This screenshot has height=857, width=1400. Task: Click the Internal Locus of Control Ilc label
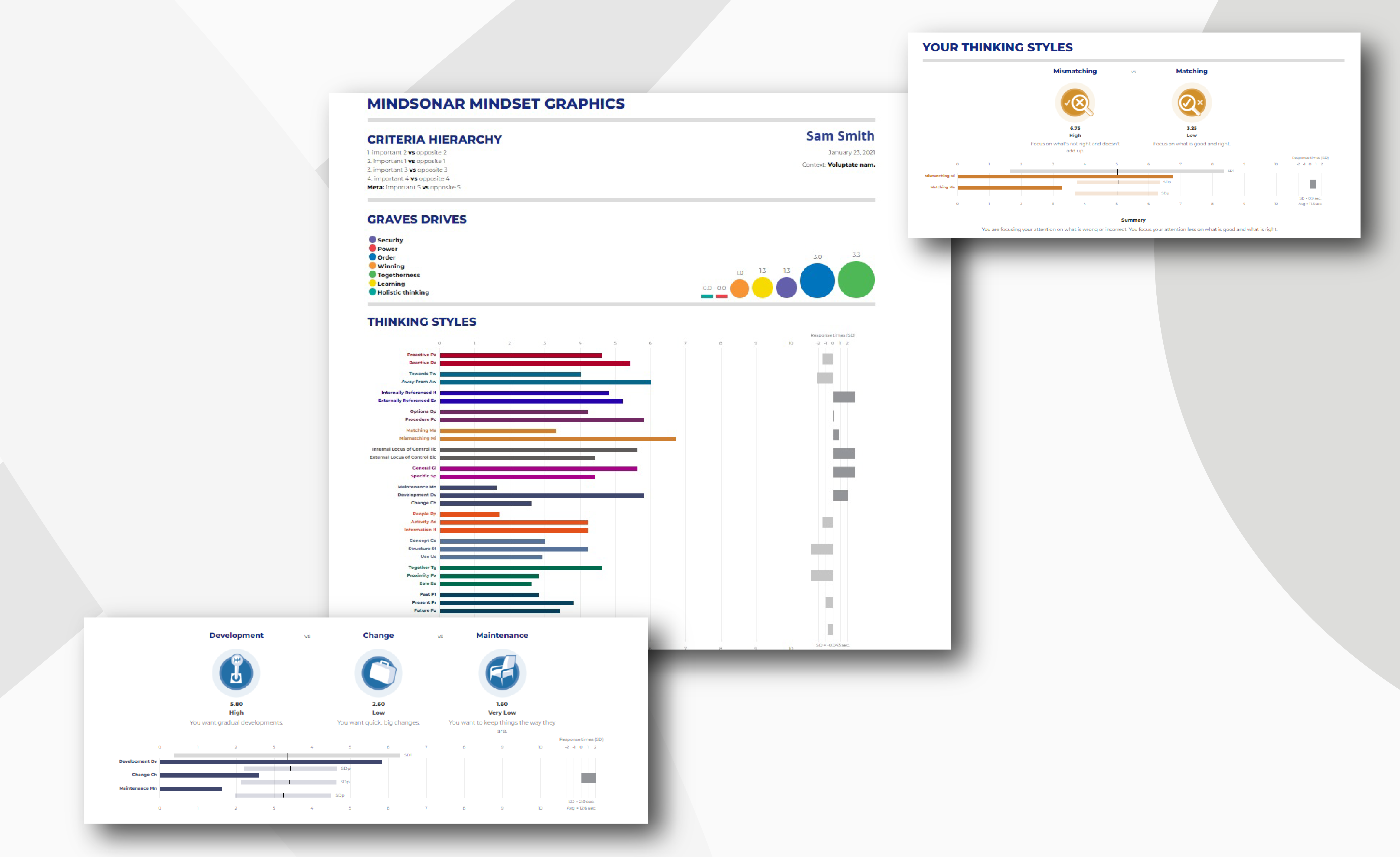pos(404,449)
